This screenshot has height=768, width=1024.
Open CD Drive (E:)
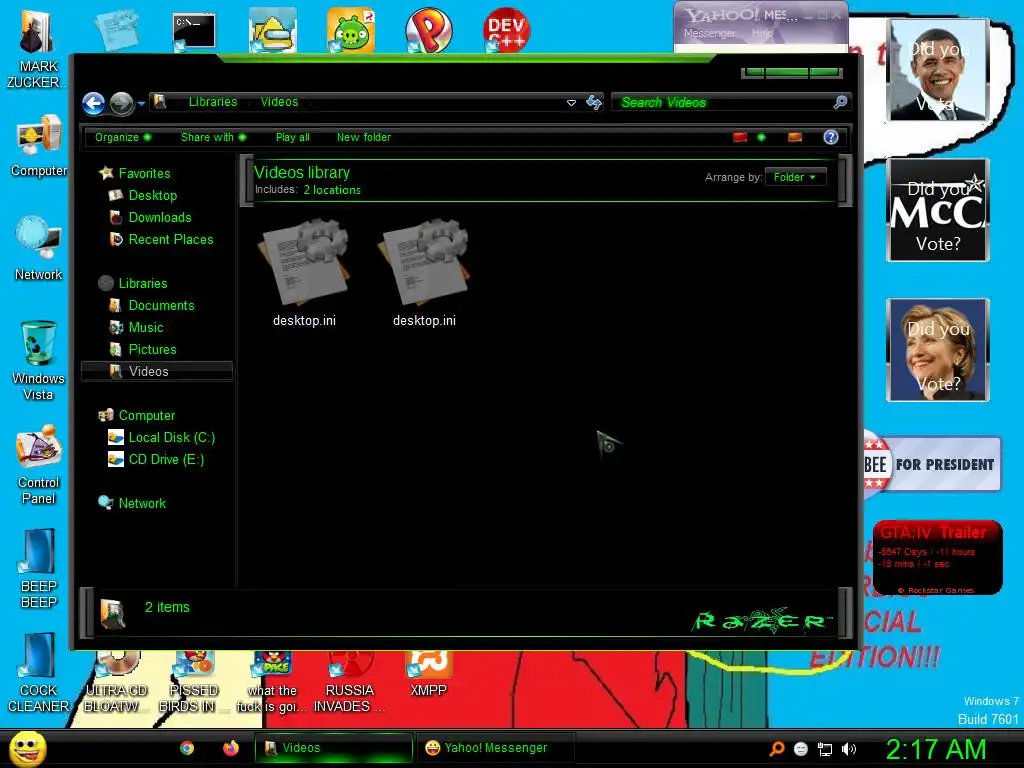[166, 460]
